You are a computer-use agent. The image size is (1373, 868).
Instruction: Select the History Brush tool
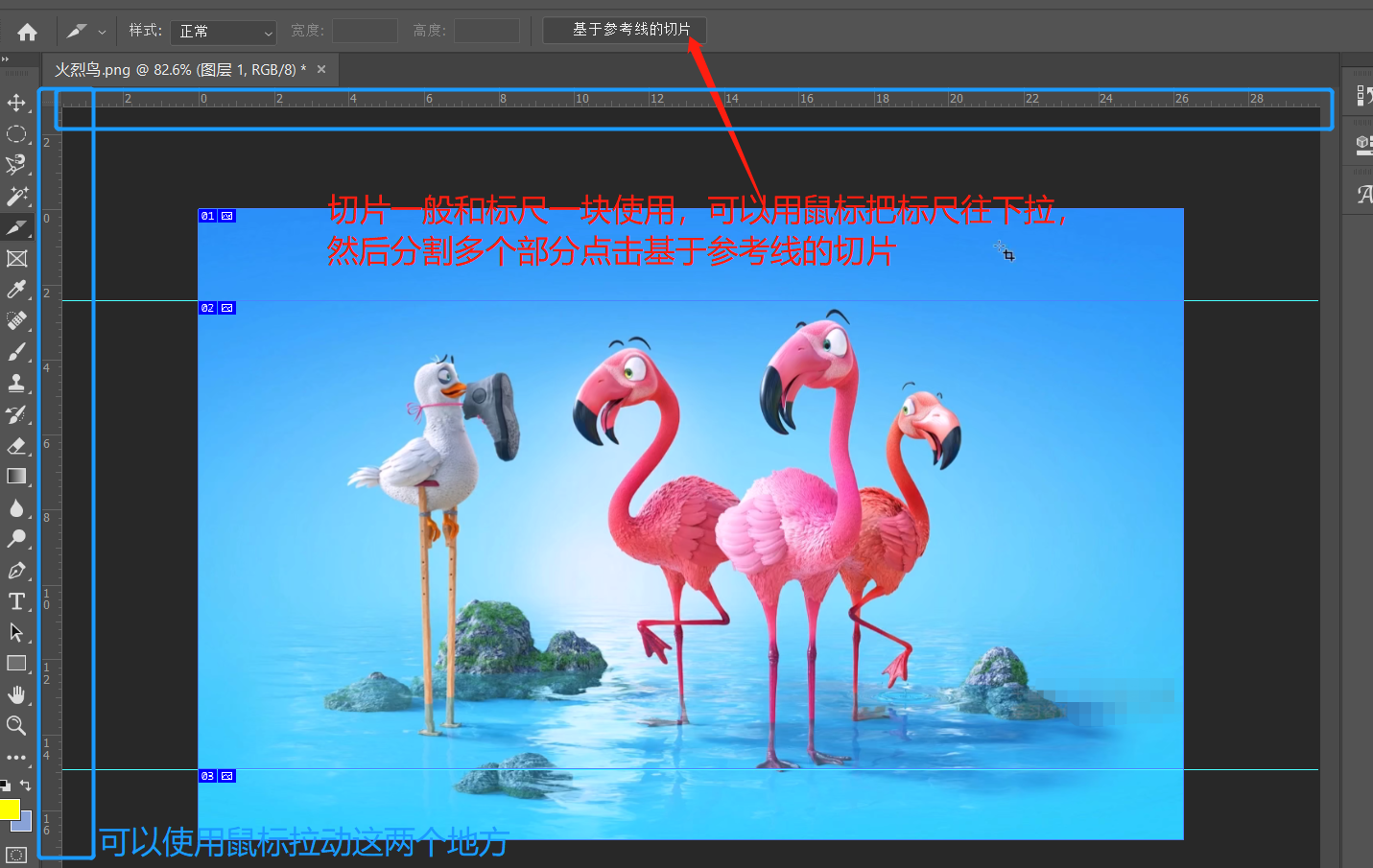coord(16,414)
